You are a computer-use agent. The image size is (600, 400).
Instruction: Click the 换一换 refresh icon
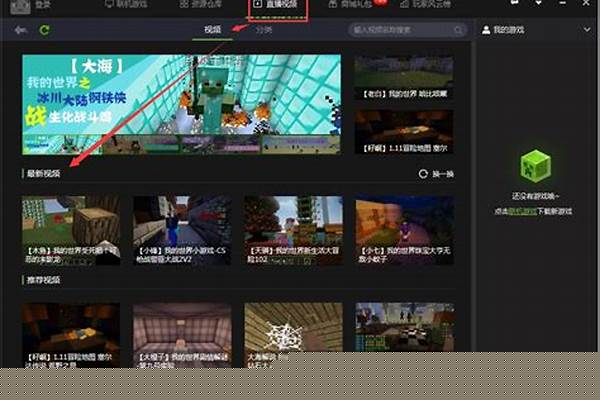[x=423, y=174]
